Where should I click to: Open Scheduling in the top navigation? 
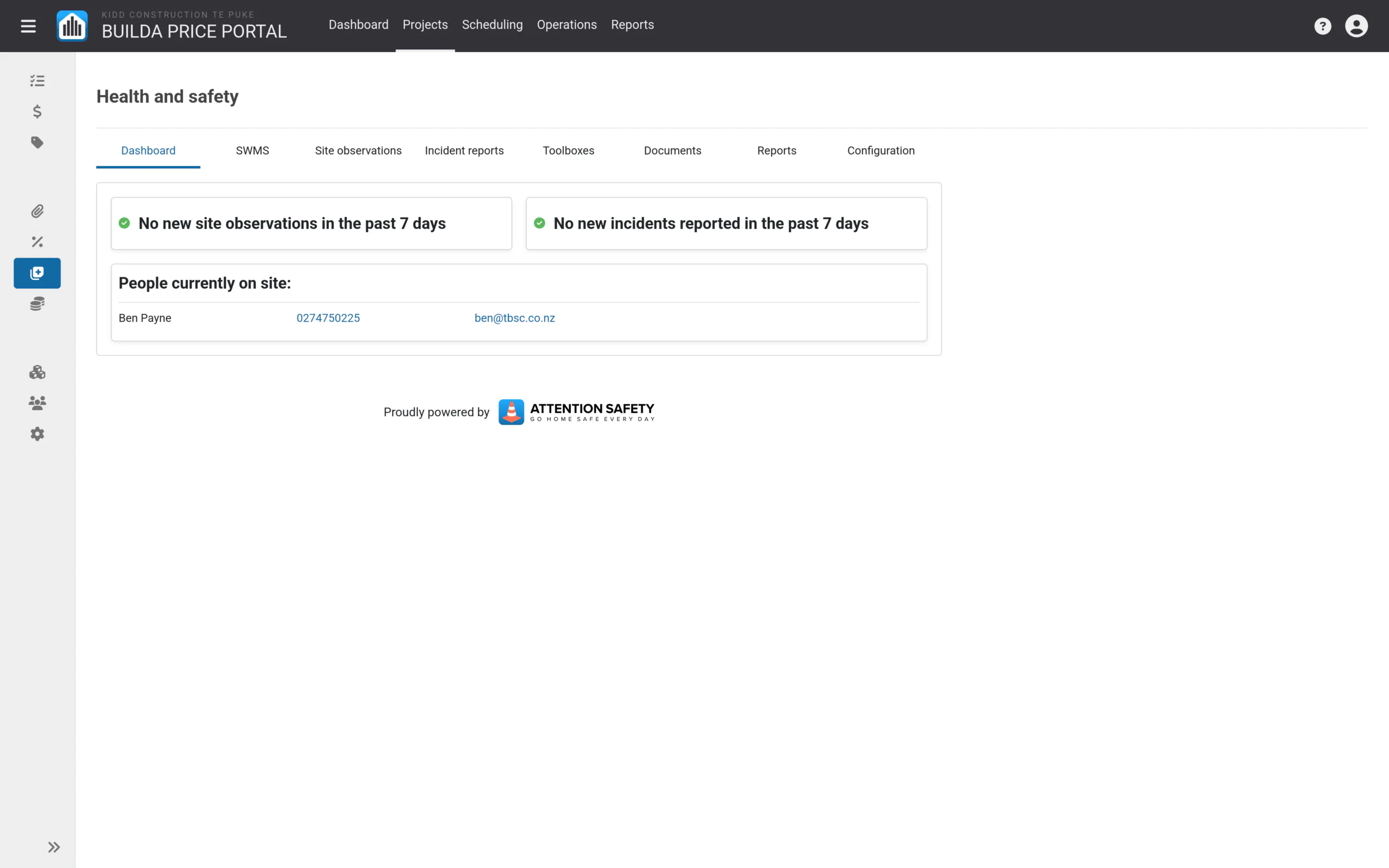click(x=493, y=25)
